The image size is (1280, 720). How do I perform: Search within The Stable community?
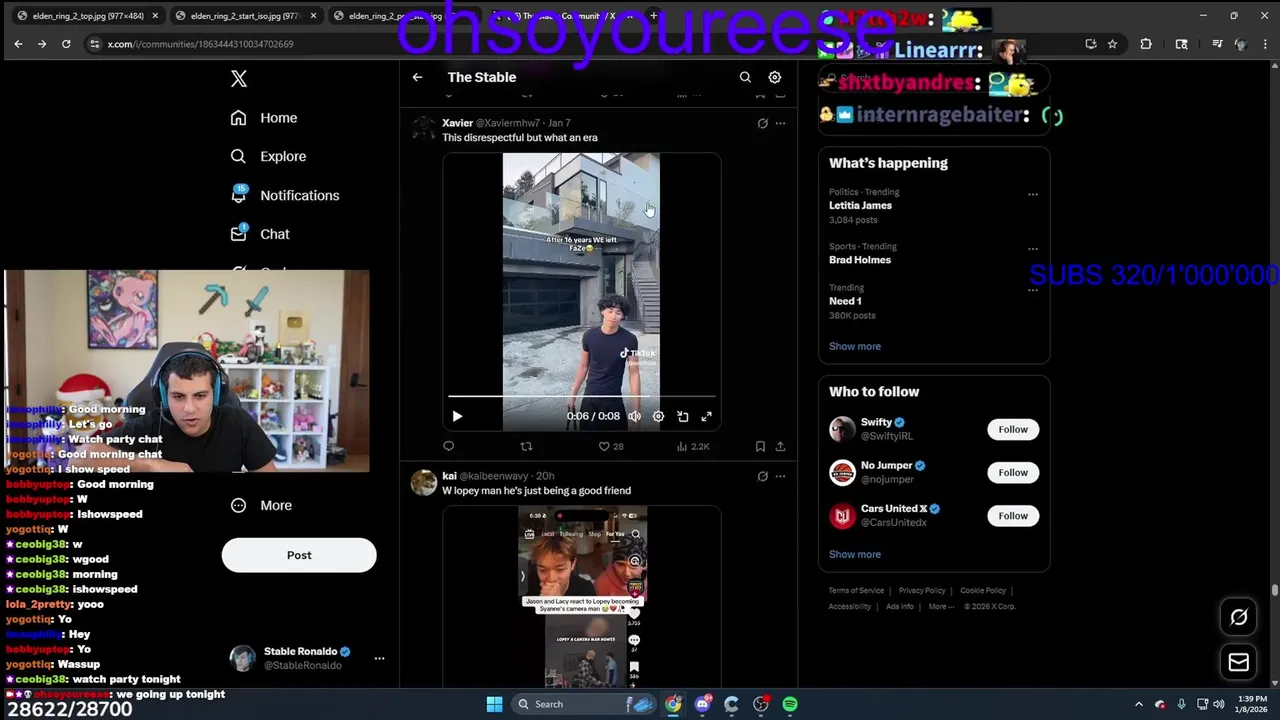point(745,77)
